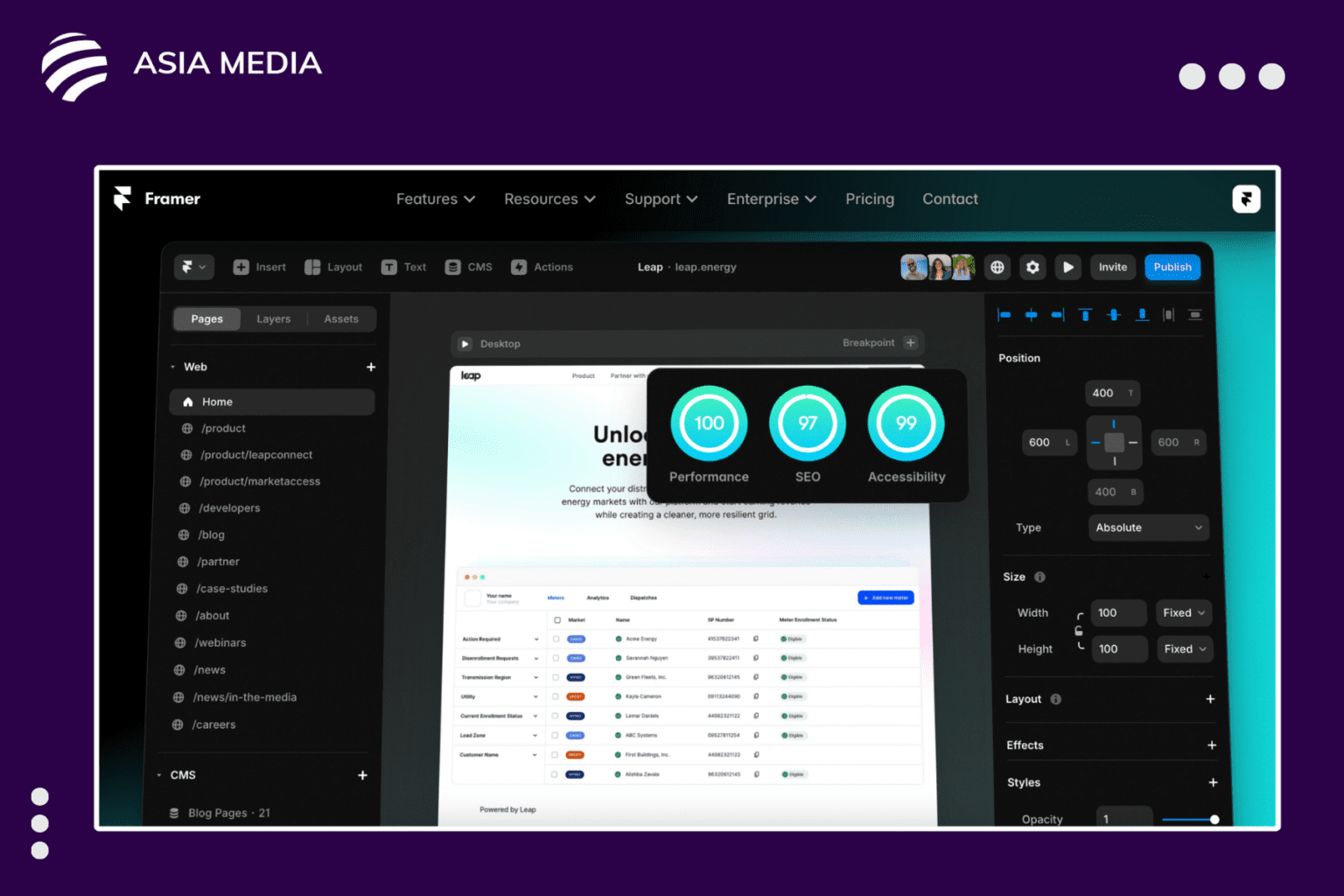1344x896 pixels.
Task: Open the position Type dropdown showing Absolute
Action: click(1148, 528)
